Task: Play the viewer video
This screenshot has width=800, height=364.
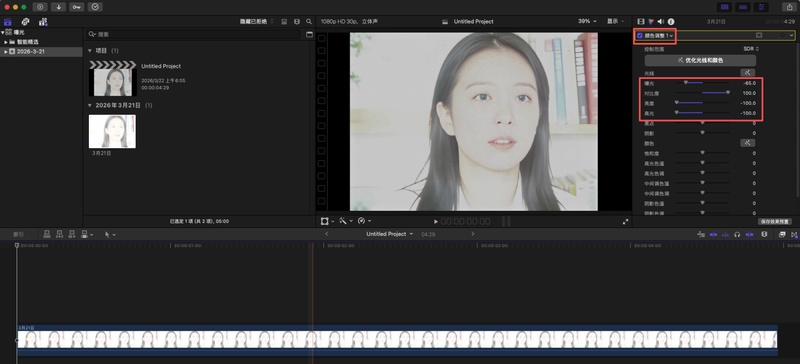Action: [x=436, y=222]
